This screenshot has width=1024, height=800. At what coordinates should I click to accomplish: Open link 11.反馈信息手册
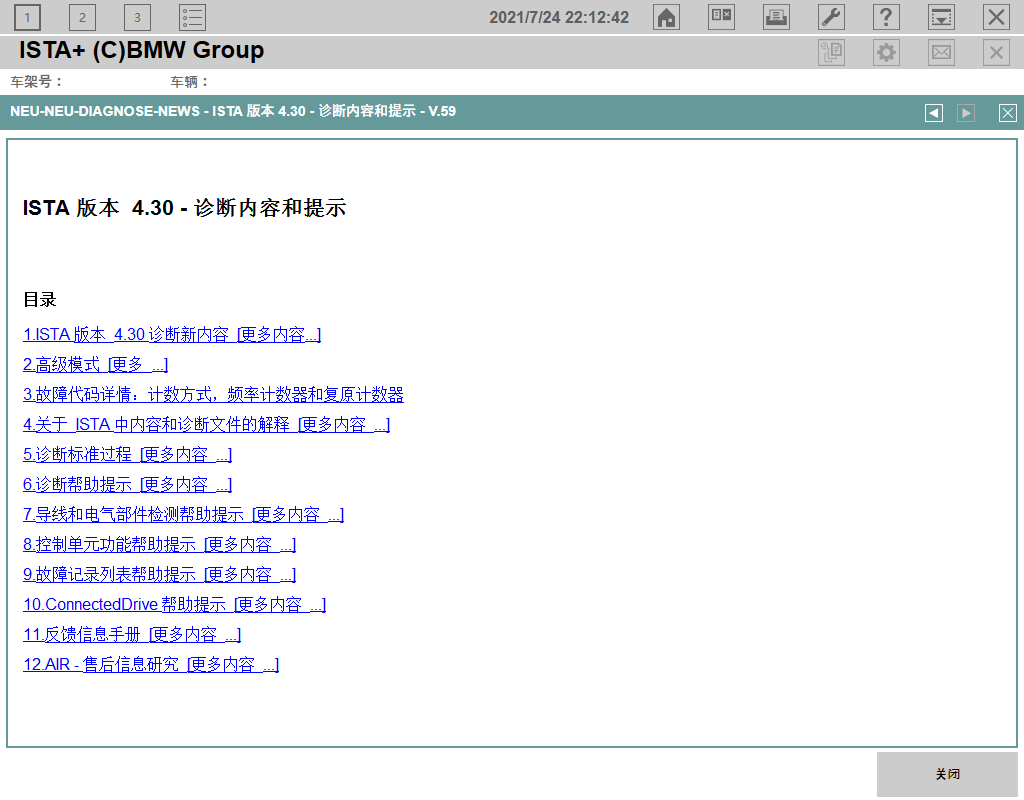(132, 635)
